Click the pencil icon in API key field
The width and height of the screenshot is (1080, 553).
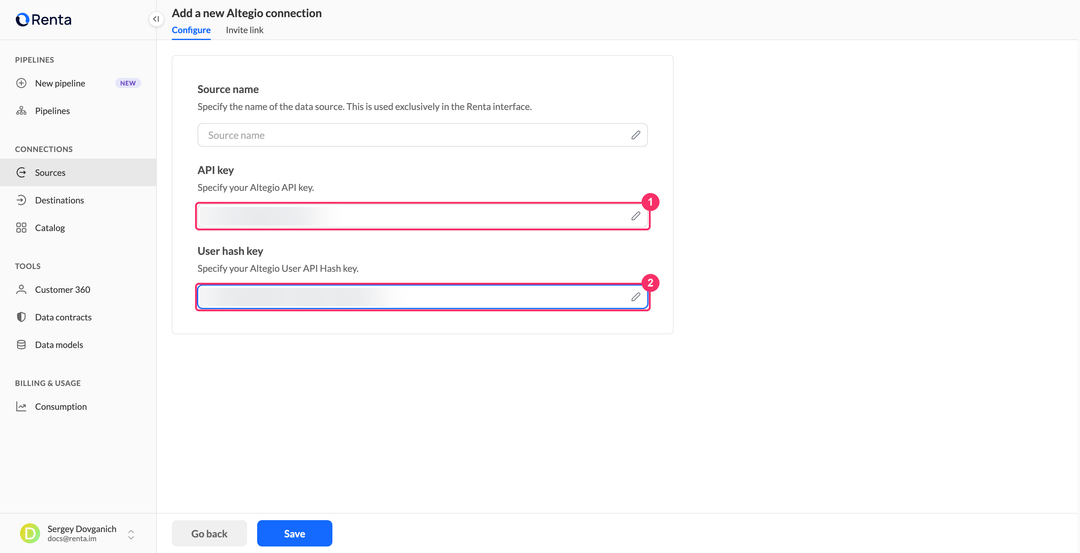636,216
